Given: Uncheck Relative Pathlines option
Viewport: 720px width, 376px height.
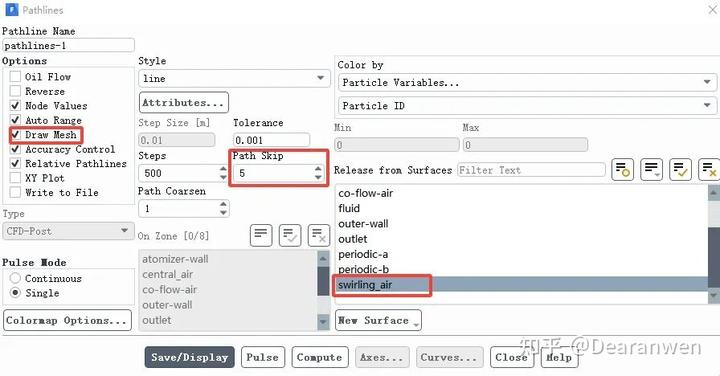Looking at the screenshot, I should [x=15, y=163].
